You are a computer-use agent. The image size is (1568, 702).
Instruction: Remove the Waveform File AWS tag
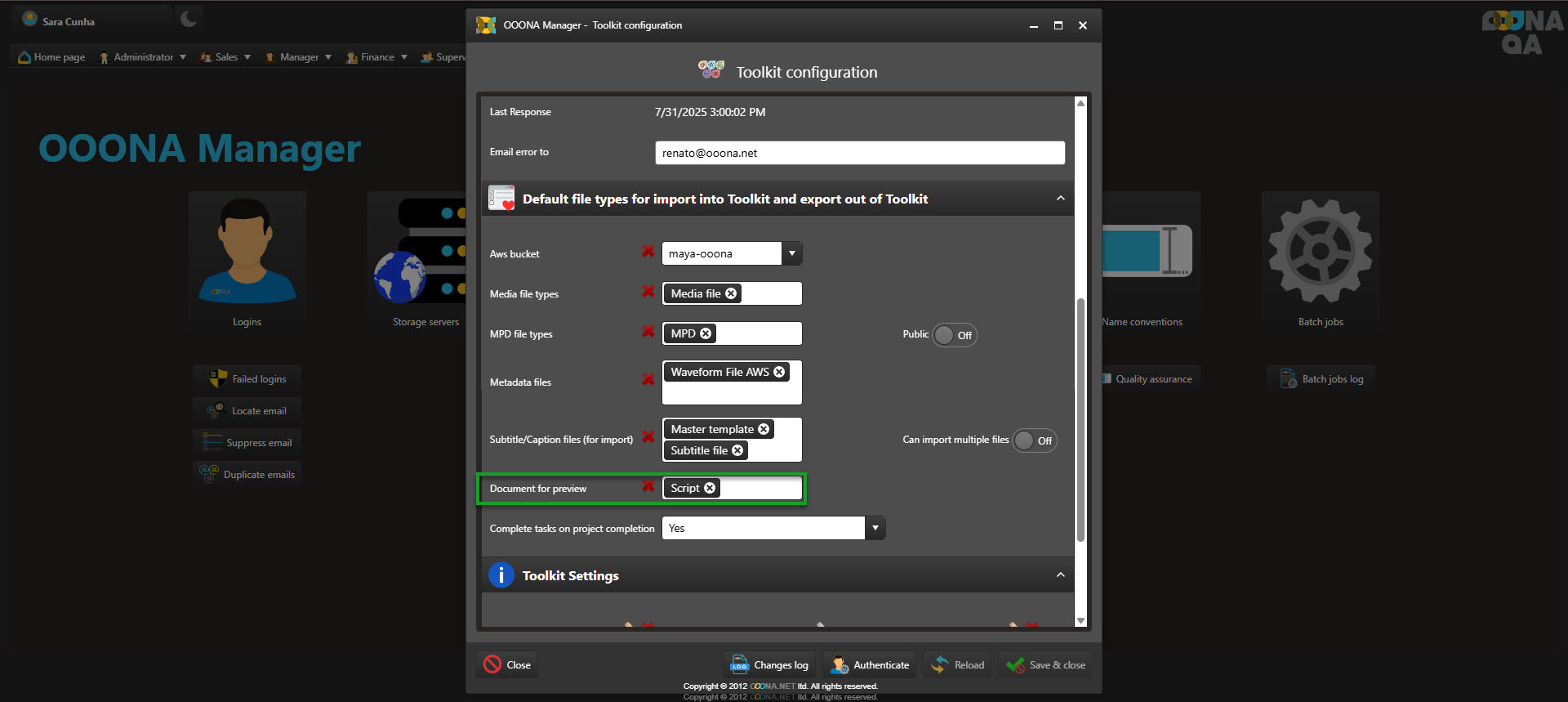(779, 372)
